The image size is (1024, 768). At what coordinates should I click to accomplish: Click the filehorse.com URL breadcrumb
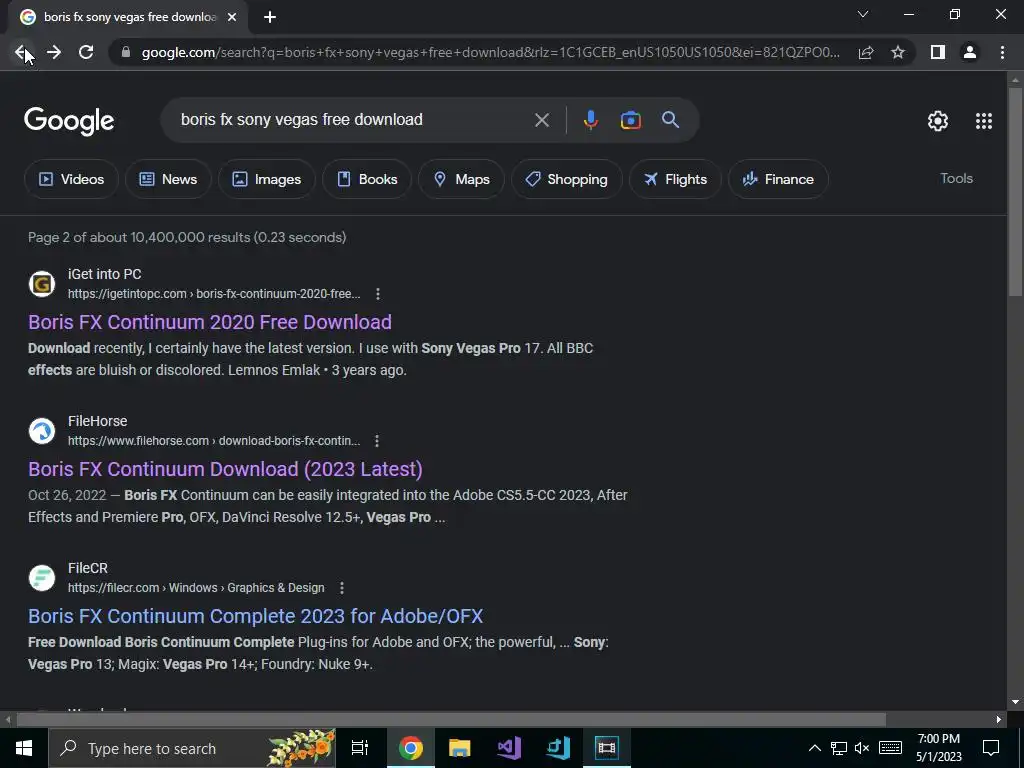pyautogui.click(x=214, y=441)
